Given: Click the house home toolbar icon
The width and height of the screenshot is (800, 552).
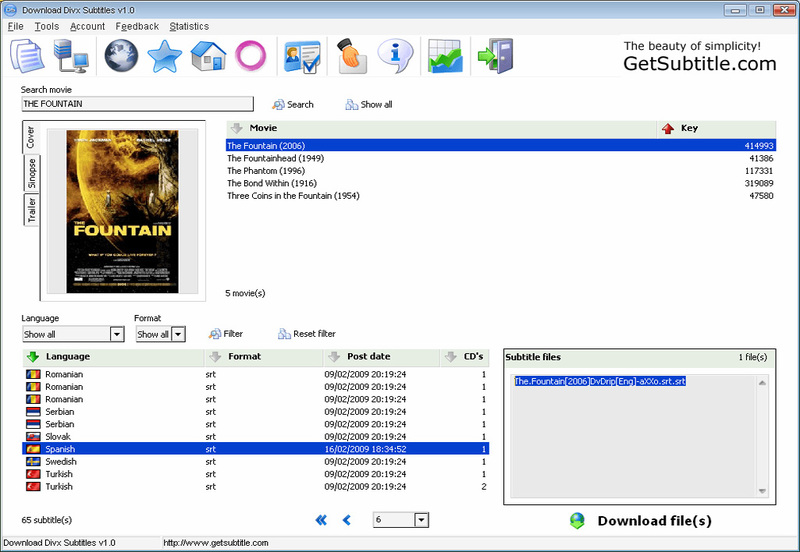Looking at the screenshot, I should click(208, 56).
